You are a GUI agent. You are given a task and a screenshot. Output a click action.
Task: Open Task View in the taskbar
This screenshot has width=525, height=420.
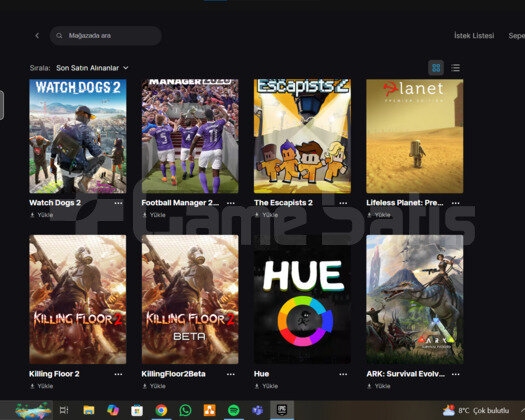tap(64, 410)
